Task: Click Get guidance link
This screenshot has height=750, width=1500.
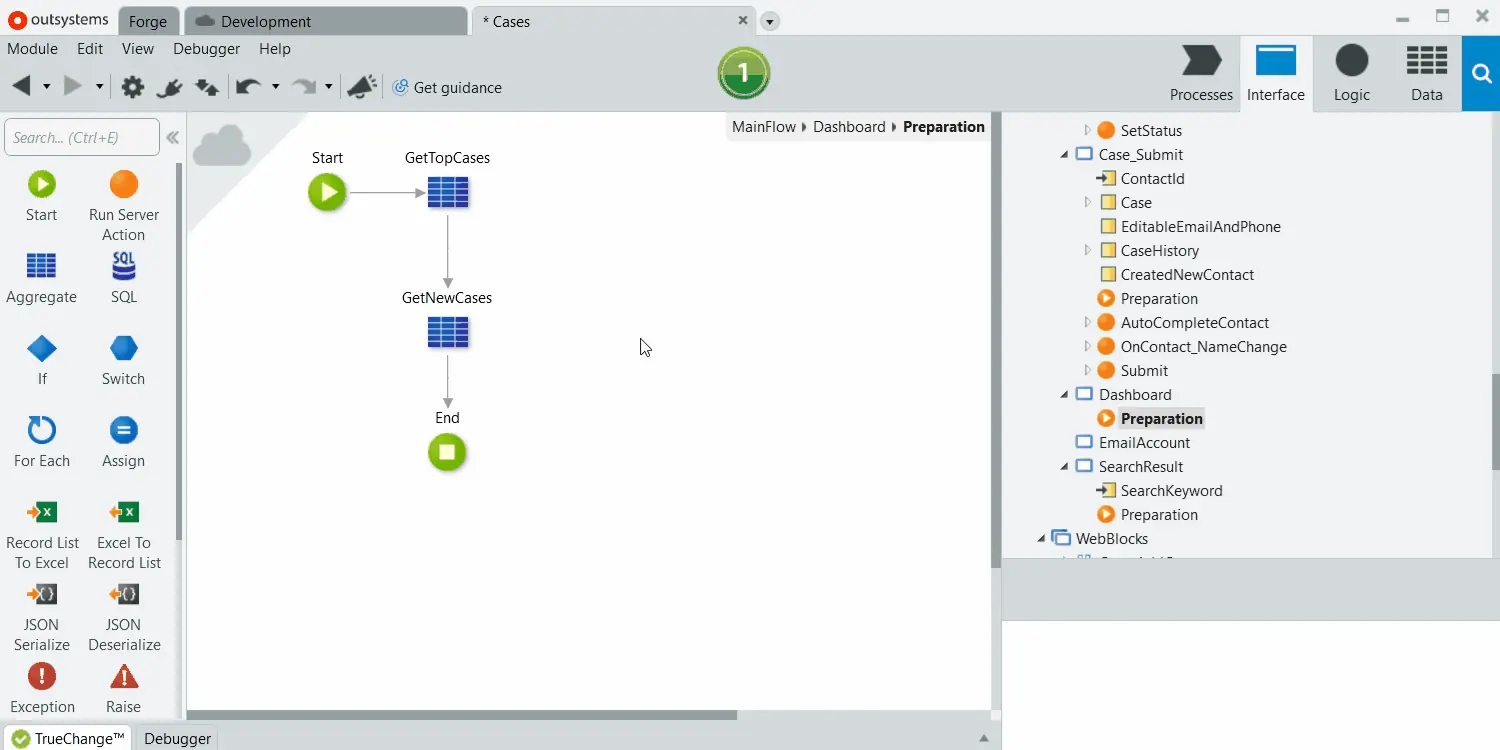Action: click(x=447, y=87)
